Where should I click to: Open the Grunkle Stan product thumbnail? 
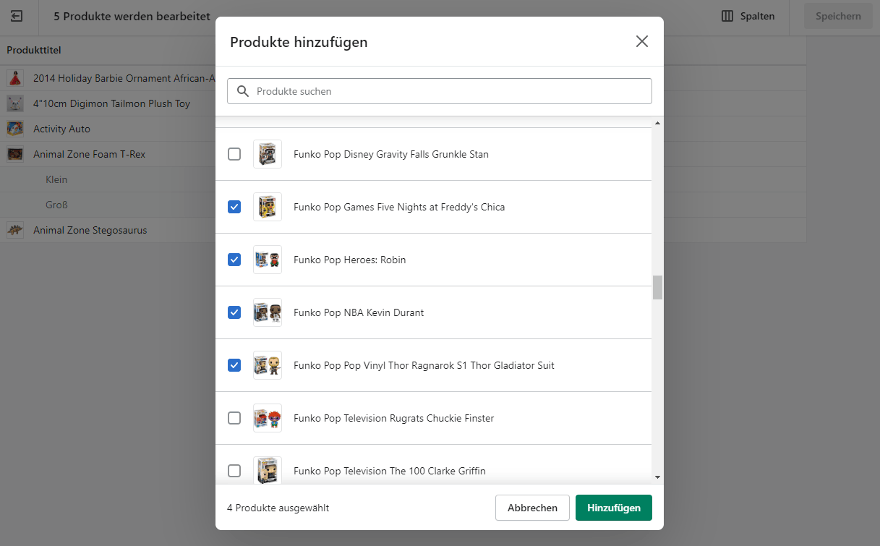[x=267, y=154]
